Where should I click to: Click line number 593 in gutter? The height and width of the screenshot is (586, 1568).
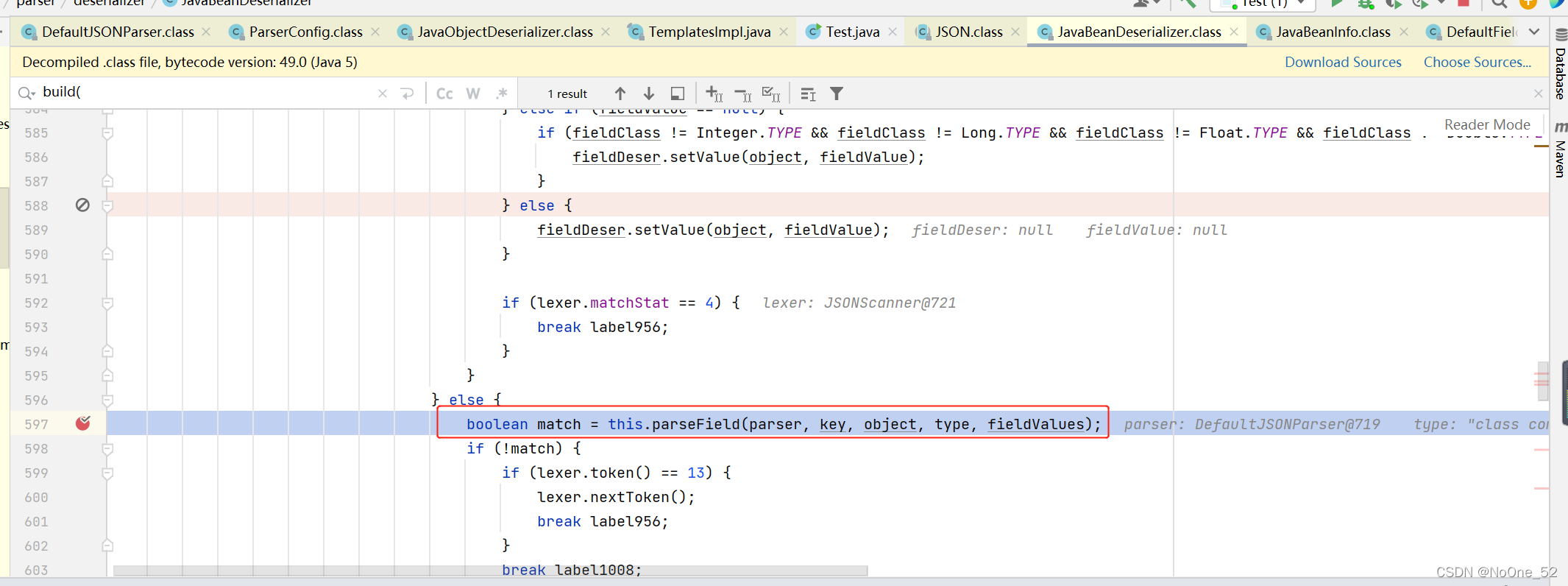point(36,328)
